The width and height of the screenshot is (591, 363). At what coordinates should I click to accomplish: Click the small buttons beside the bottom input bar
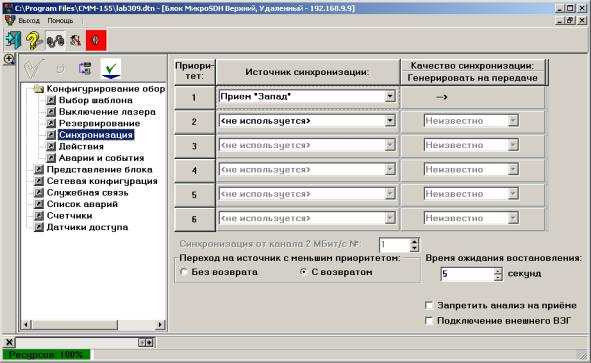tap(146, 342)
